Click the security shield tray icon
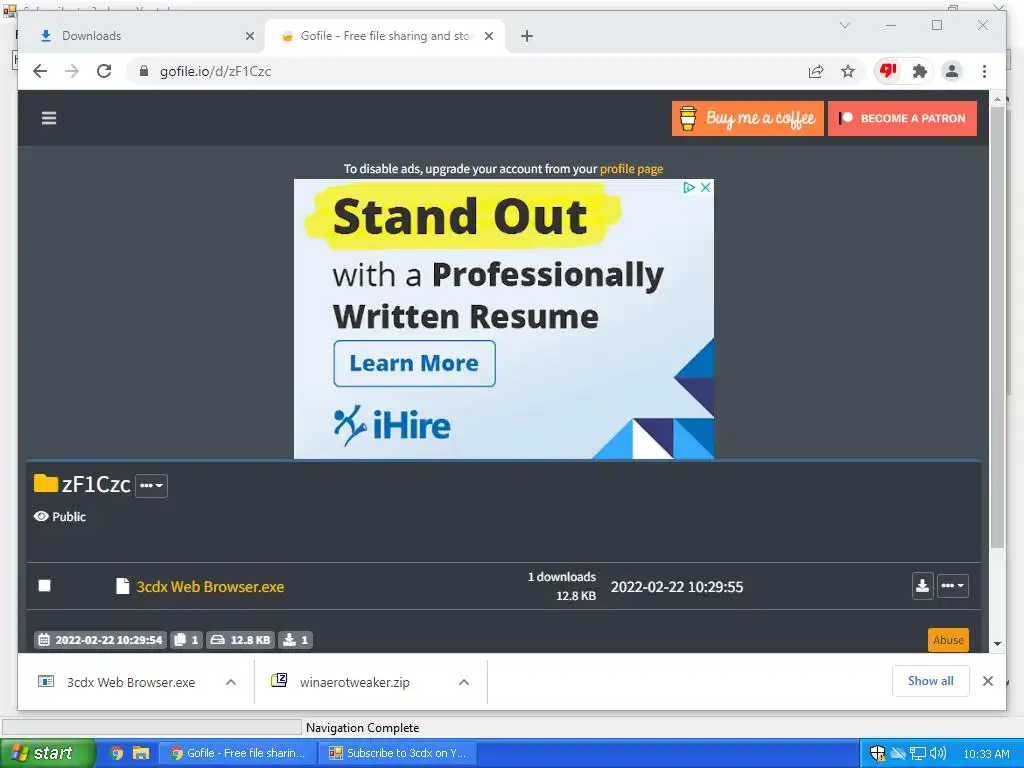Viewport: 1024px width, 768px height. pyautogui.click(x=878, y=753)
